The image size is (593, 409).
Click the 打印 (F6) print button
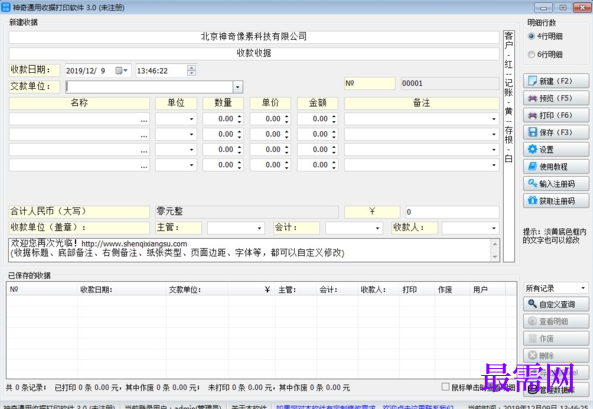coord(556,115)
